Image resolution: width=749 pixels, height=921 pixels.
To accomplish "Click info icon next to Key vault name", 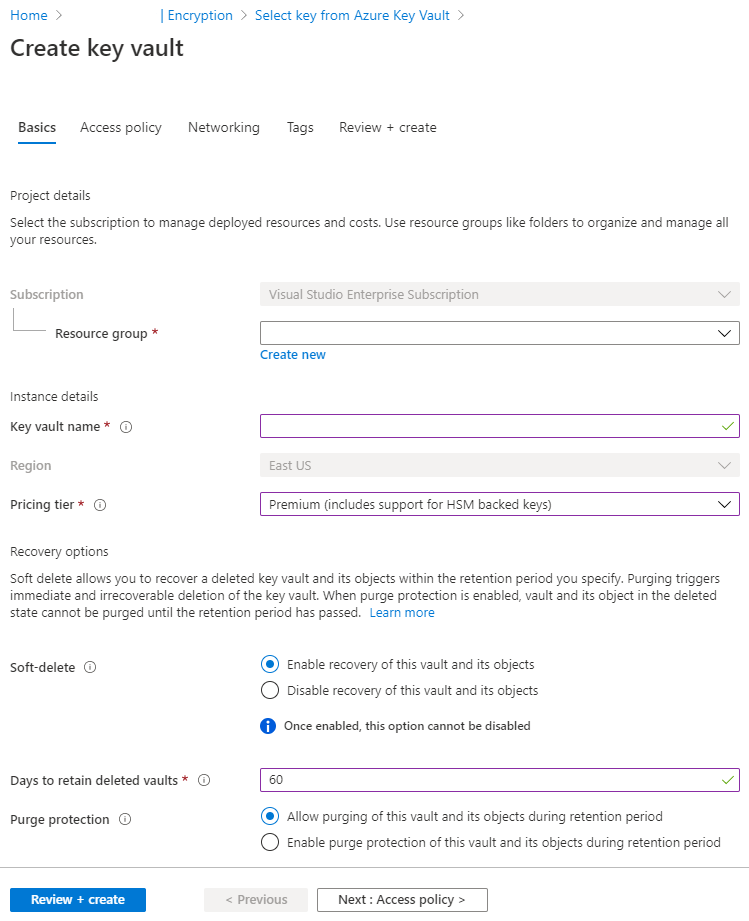I will (126, 427).
